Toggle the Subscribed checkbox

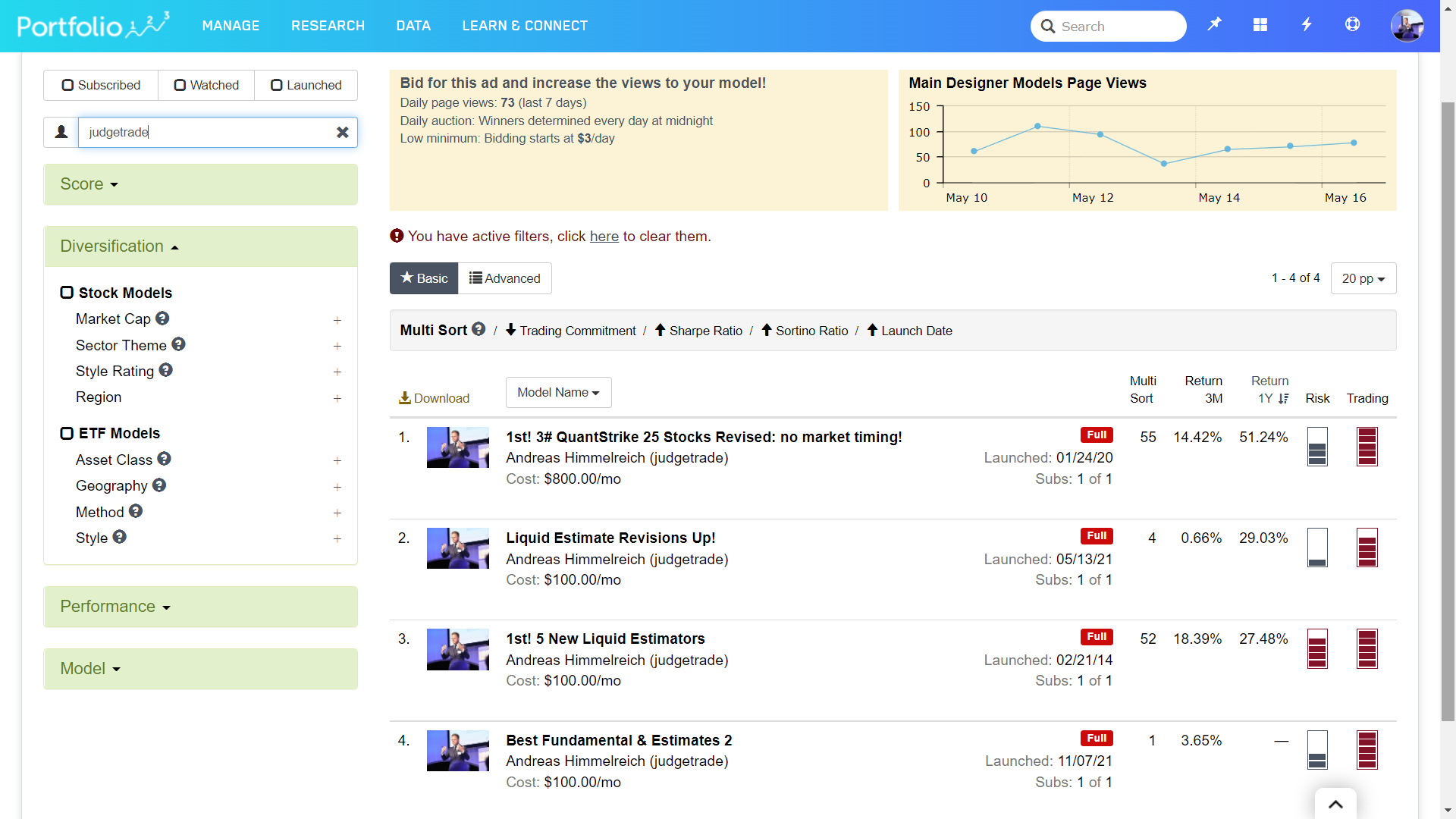68,85
